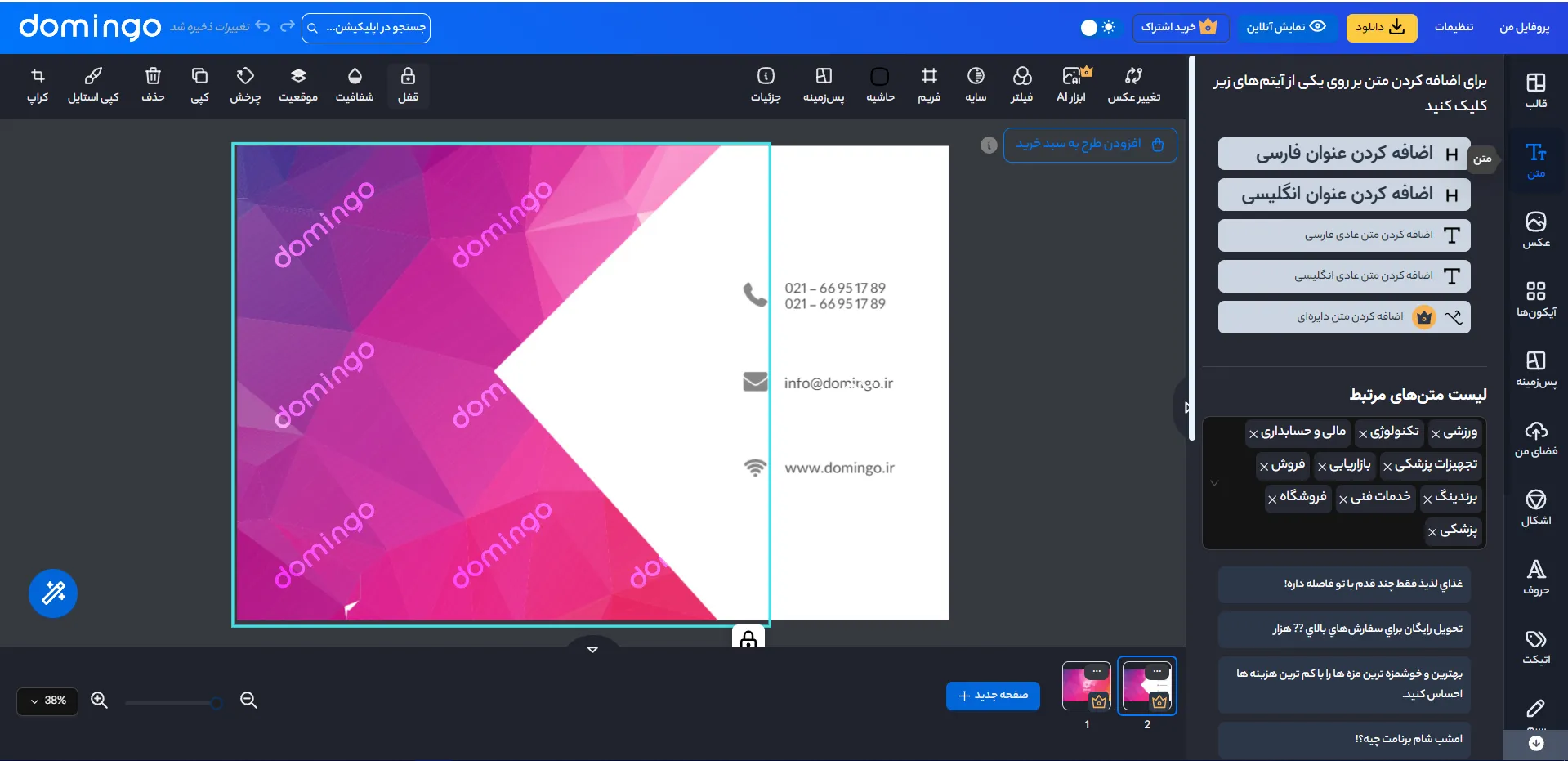The height and width of the screenshot is (761, 1568).
Task: Open My Profile (پروفایل من) menu
Action: pyautogui.click(x=1524, y=27)
